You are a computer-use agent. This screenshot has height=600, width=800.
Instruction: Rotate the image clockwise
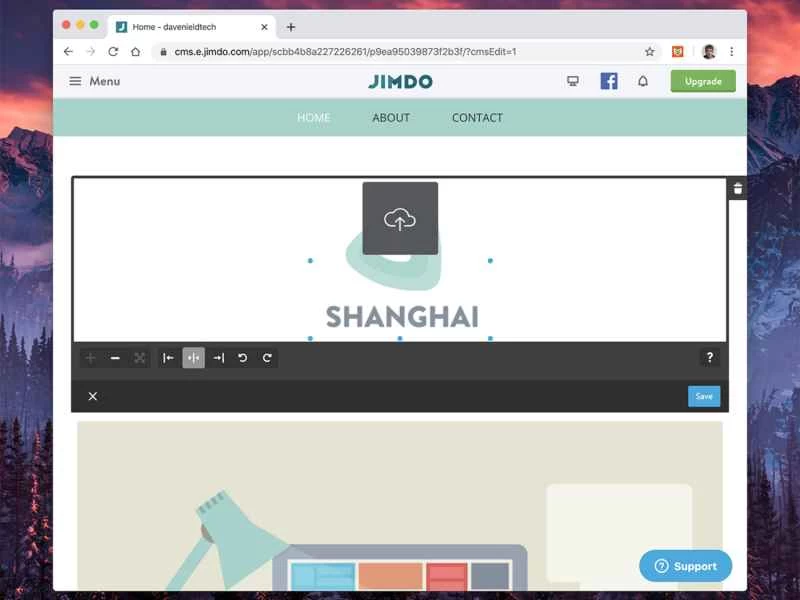click(269, 358)
